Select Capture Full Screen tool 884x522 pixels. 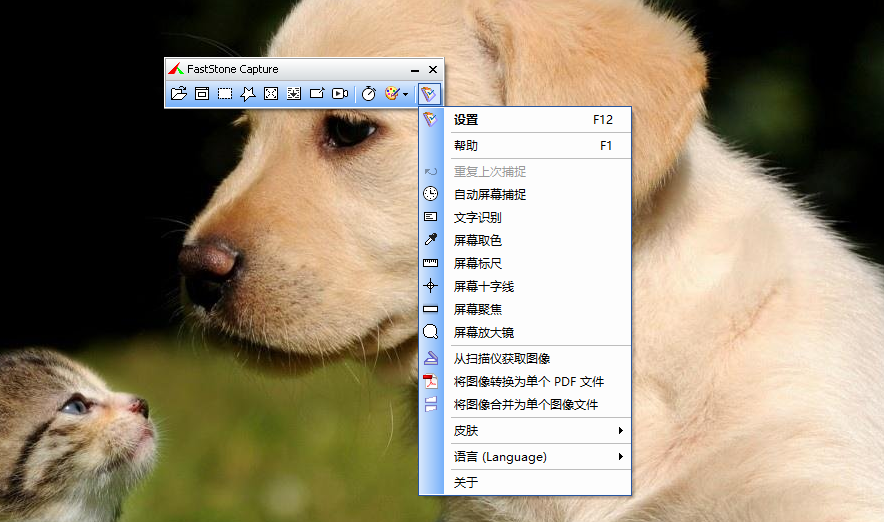pos(271,94)
